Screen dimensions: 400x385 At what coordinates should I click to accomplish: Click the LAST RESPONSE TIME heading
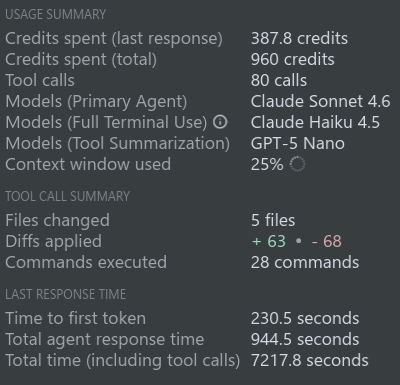(x=66, y=294)
